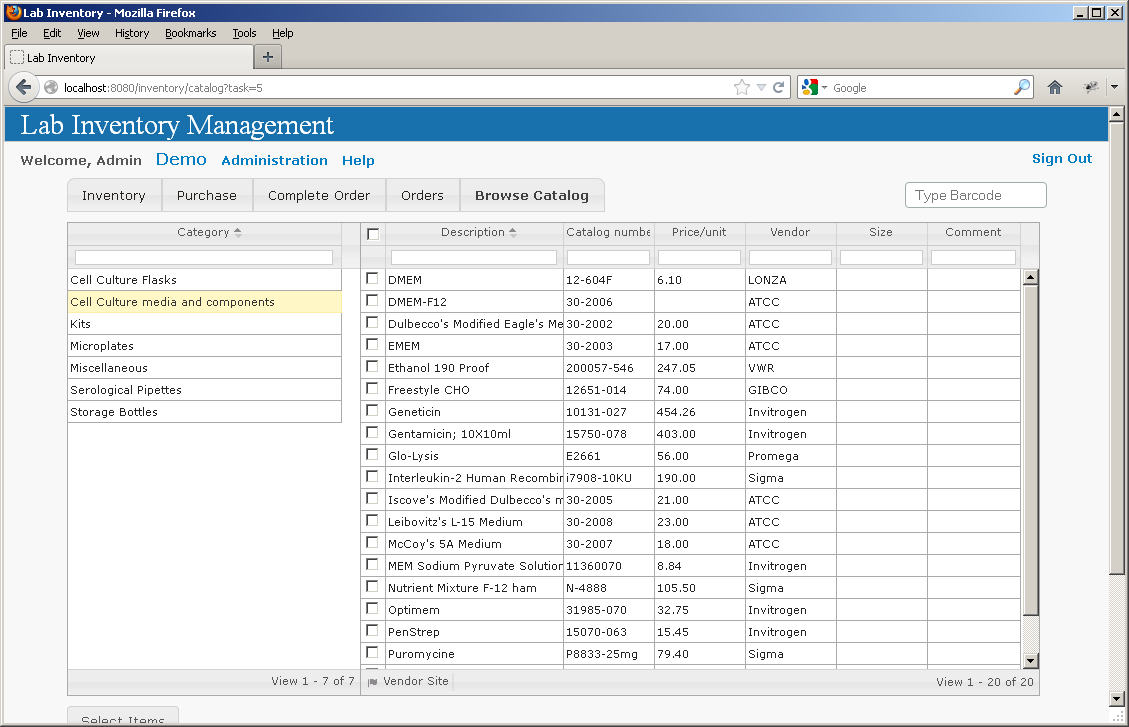Click the browser Back arrow button
Viewport: 1129px width, 727px height.
point(24,88)
